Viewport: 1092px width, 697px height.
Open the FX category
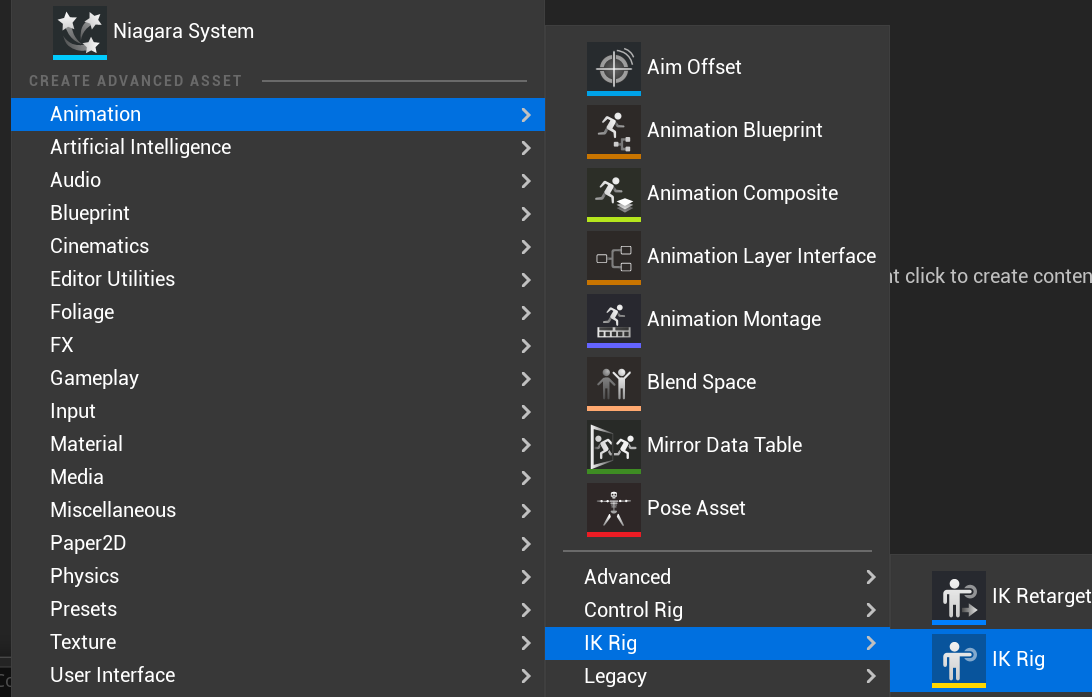278,345
